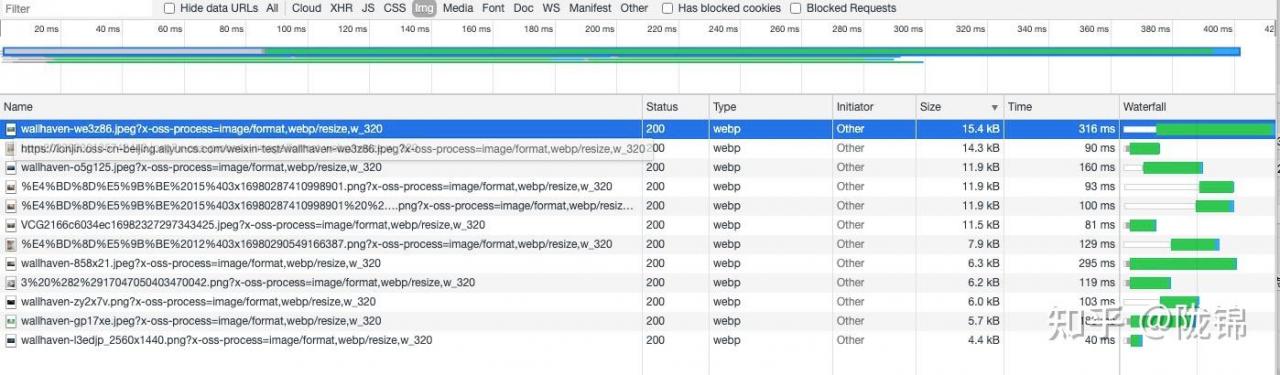Click the 15.4 kB size cell
This screenshot has height=375, width=1280.
(x=960, y=129)
